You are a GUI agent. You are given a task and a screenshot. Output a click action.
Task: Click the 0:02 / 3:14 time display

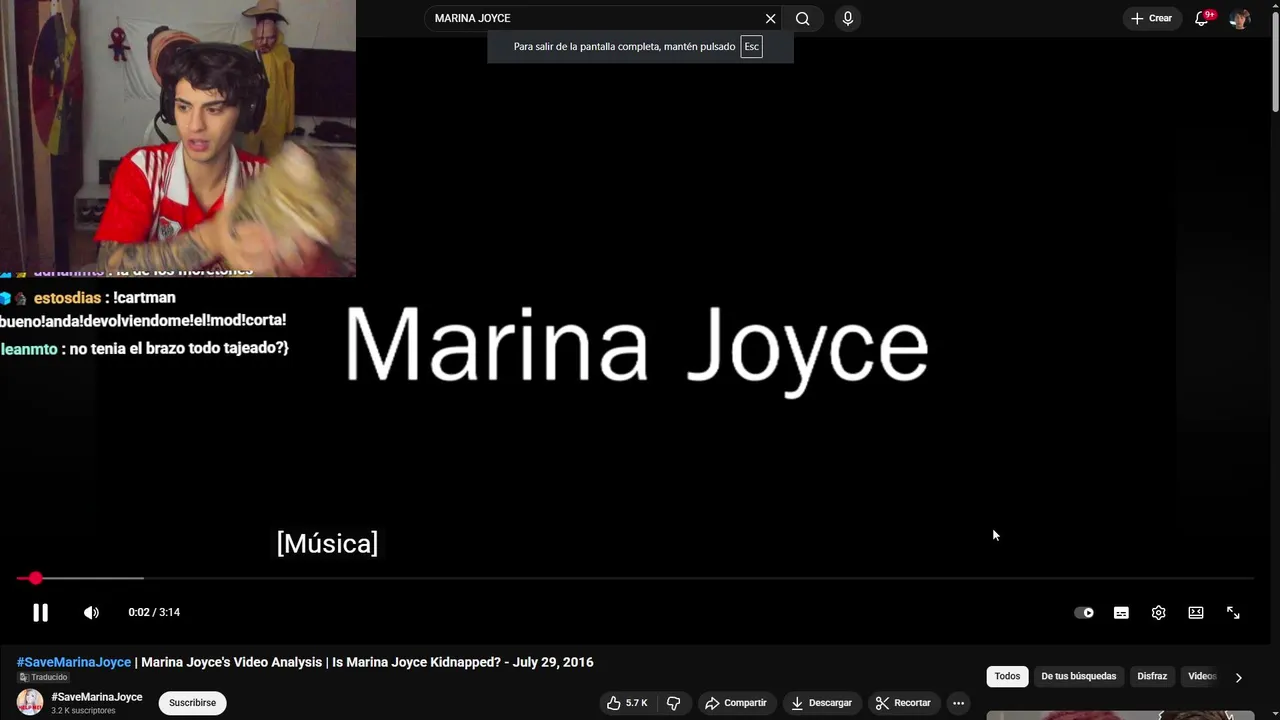pyautogui.click(x=154, y=612)
